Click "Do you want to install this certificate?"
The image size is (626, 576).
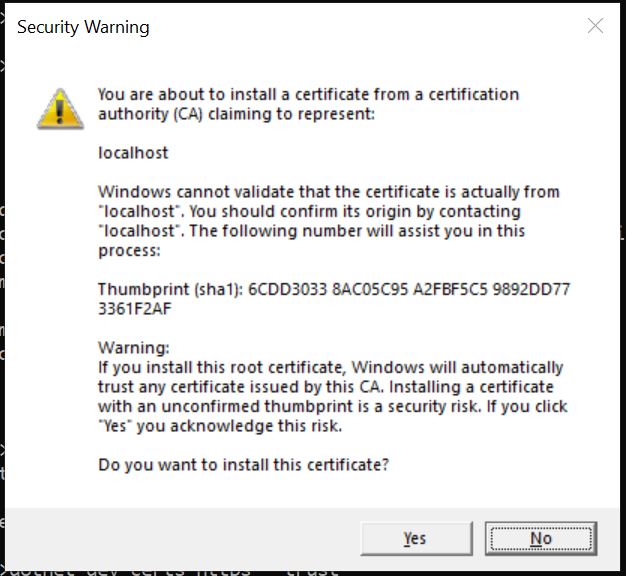tap(243, 465)
